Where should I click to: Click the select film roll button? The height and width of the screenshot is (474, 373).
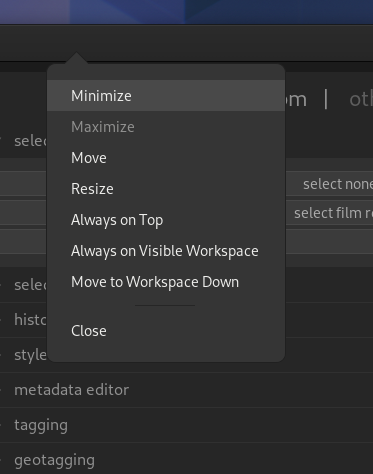tap(329, 213)
